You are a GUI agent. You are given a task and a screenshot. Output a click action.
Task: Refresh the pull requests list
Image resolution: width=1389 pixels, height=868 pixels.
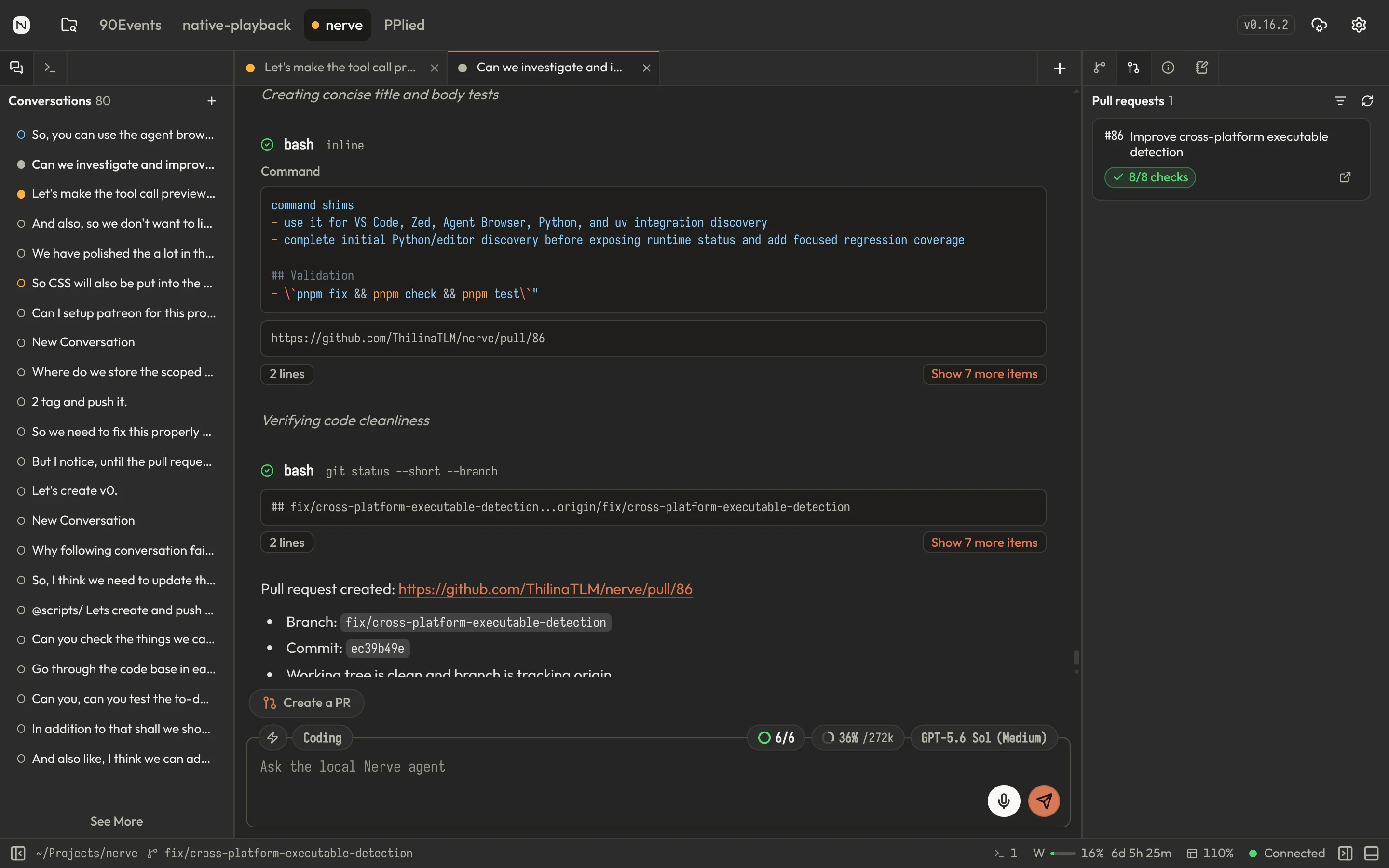1367,101
